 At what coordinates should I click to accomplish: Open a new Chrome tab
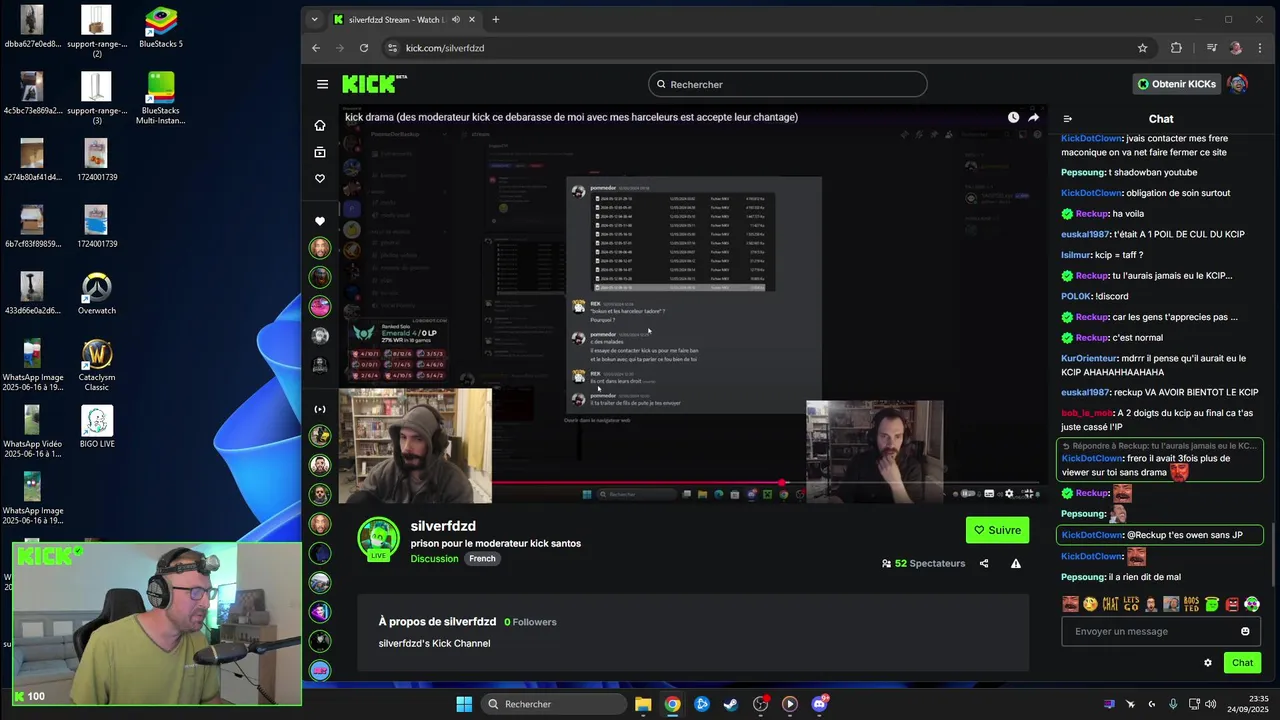(495, 19)
